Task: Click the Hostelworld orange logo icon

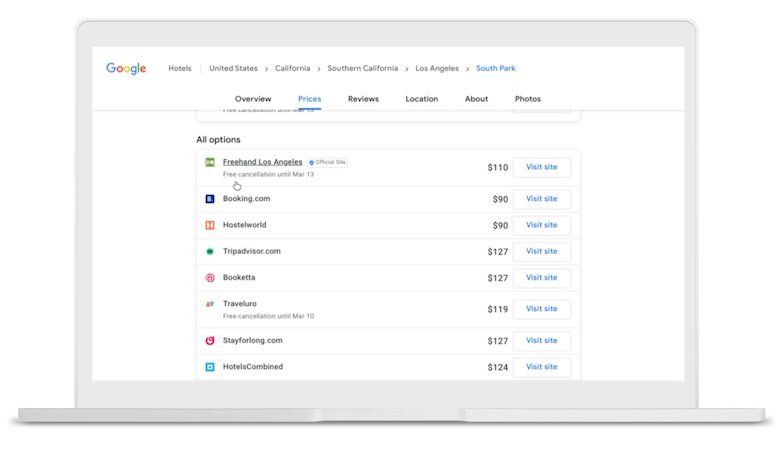Action: pos(210,225)
